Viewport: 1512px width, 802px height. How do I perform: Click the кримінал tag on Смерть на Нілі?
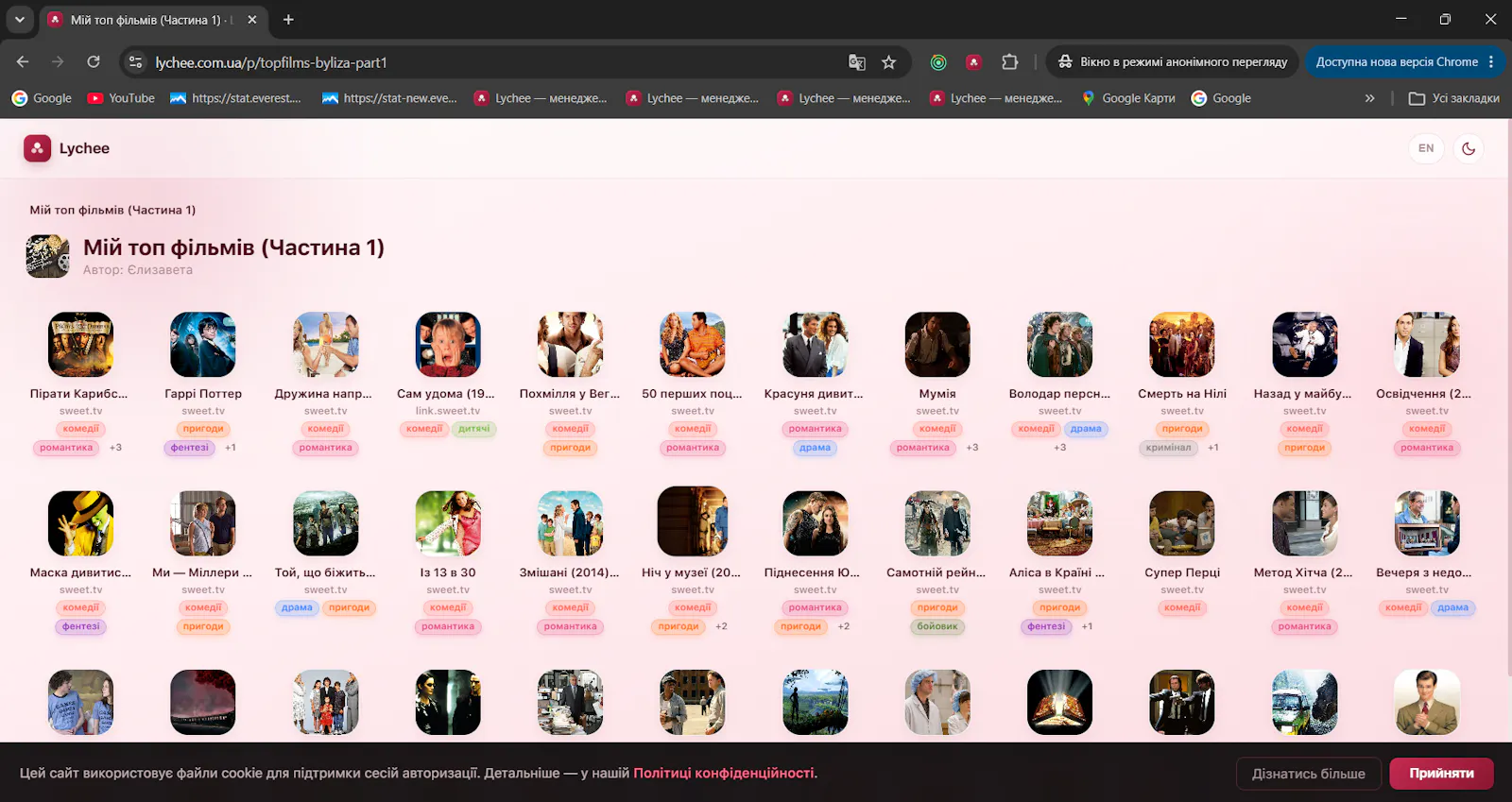1169,448
